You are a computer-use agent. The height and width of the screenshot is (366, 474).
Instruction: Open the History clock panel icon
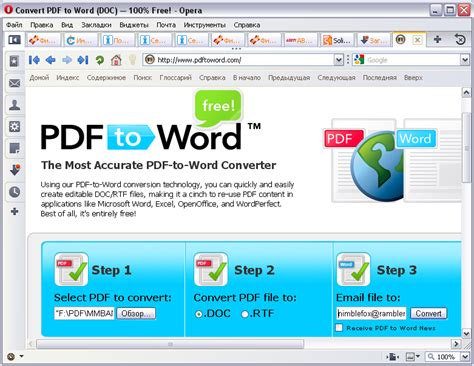click(x=14, y=192)
